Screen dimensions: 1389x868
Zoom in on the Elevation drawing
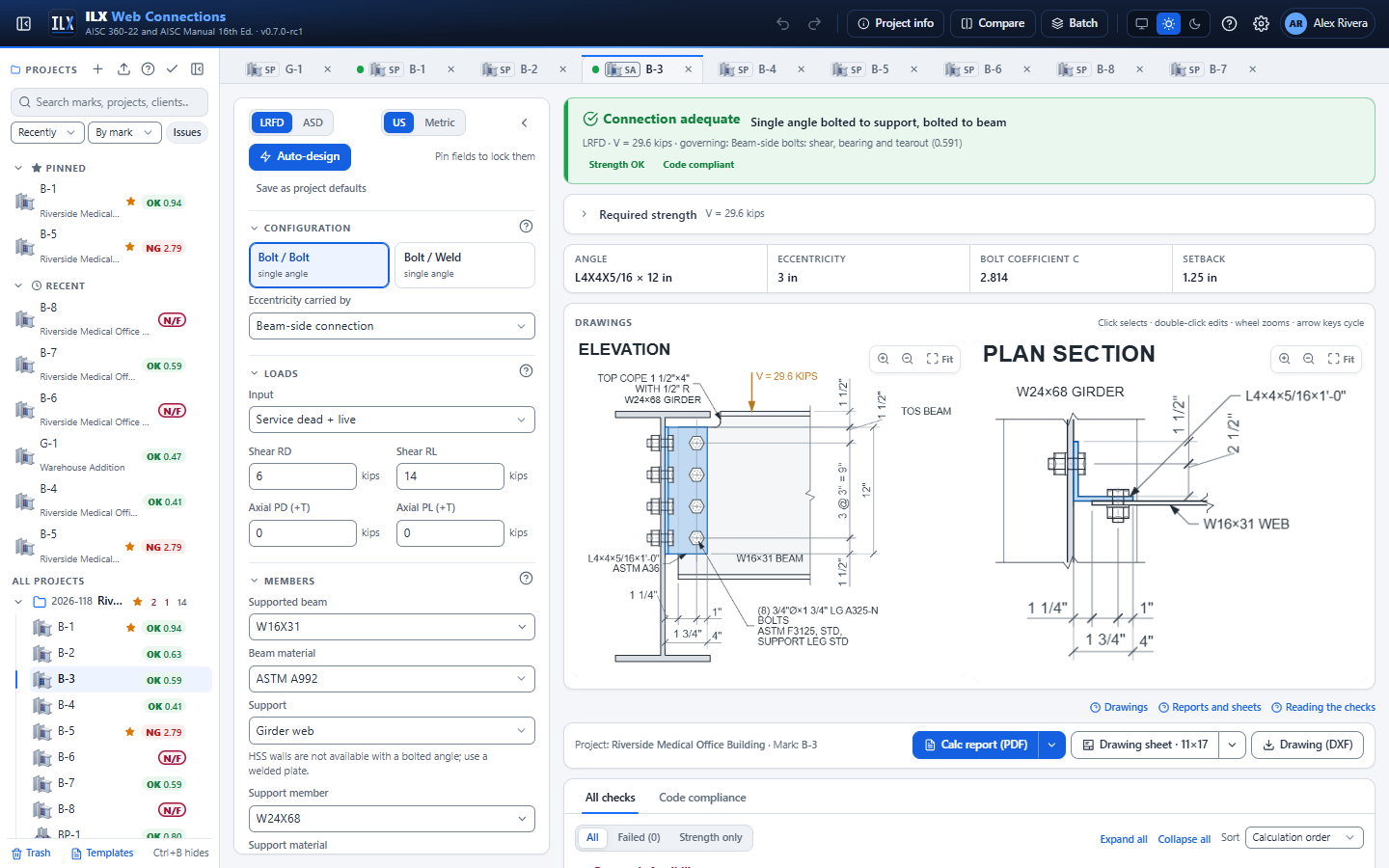[884, 359]
